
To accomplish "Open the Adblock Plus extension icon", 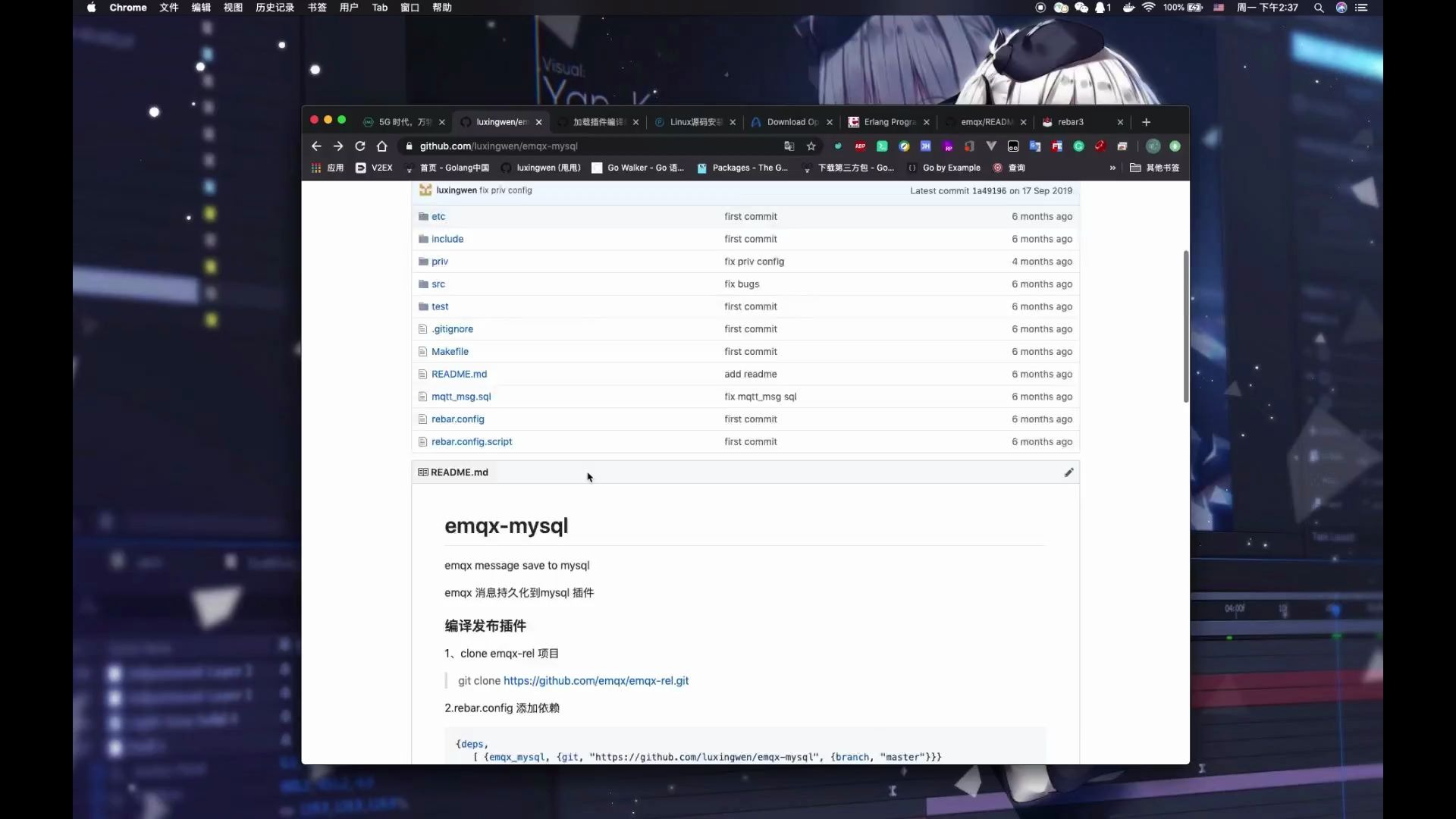I will click(x=860, y=146).
